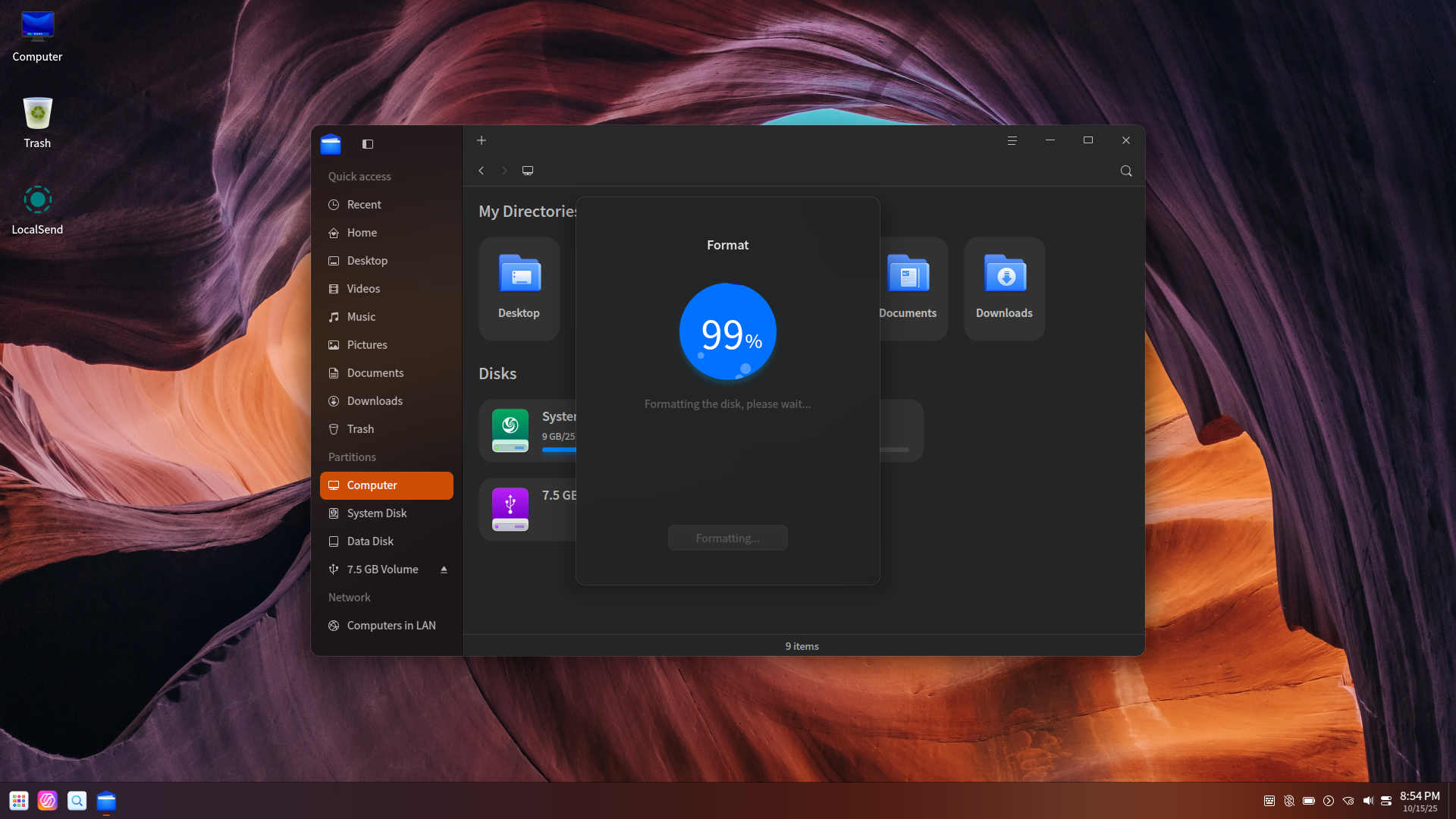The width and height of the screenshot is (1456, 819).
Task: Eject the 7.5 GB Volume
Action: click(x=444, y=570)
